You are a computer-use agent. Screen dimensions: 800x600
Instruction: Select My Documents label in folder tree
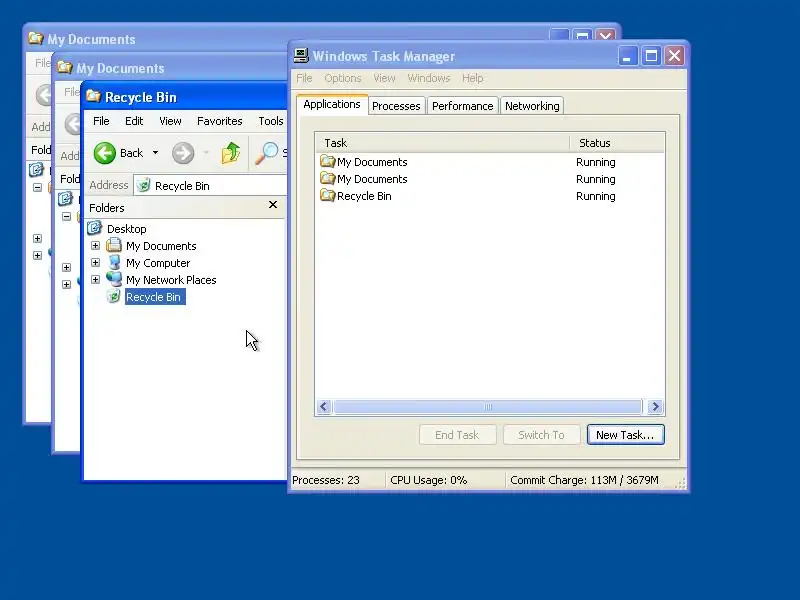[161, 246]
